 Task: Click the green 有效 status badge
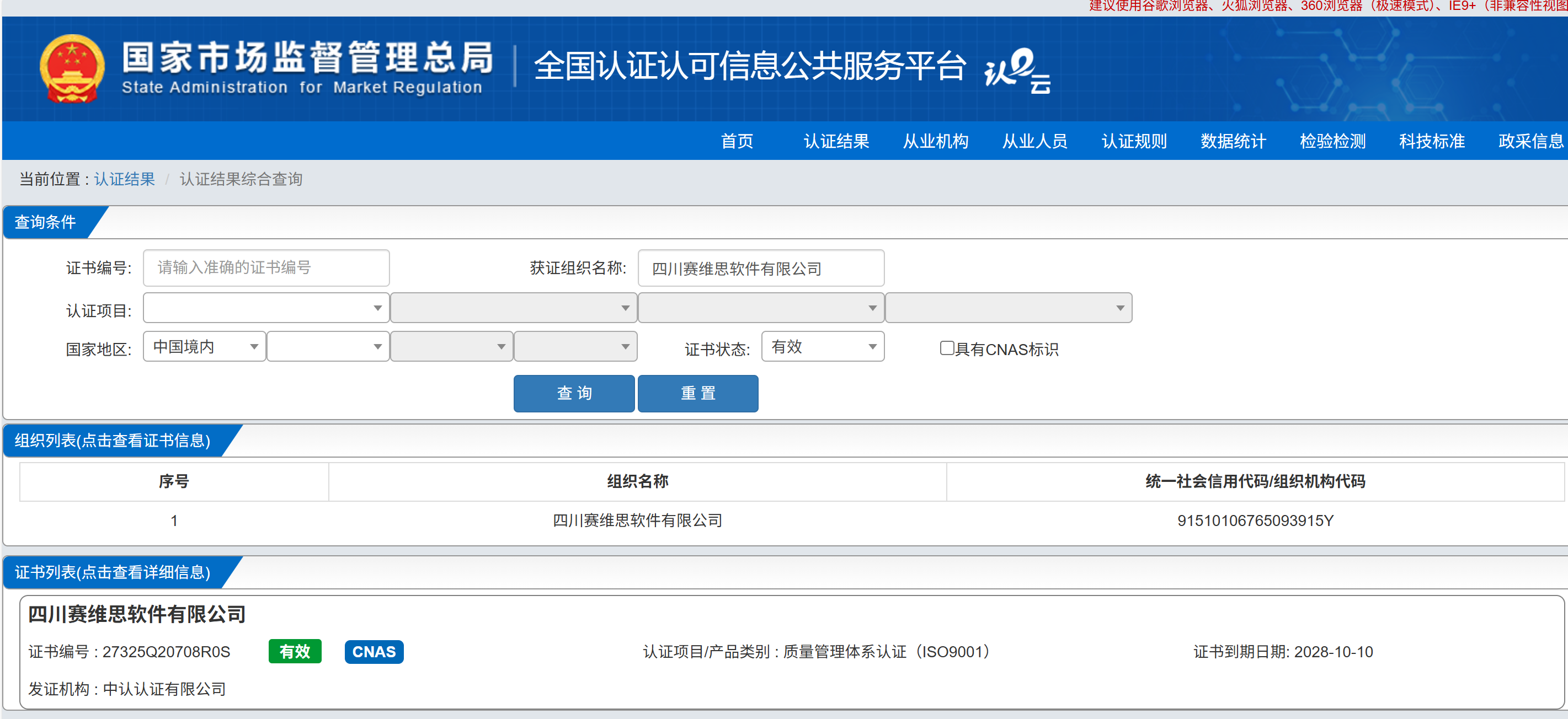tap(295, 651)
